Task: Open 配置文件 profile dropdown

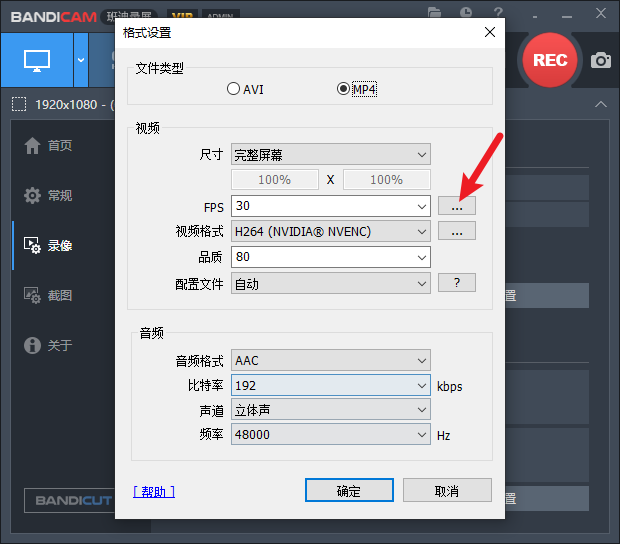Action: (x=331, y=283)
